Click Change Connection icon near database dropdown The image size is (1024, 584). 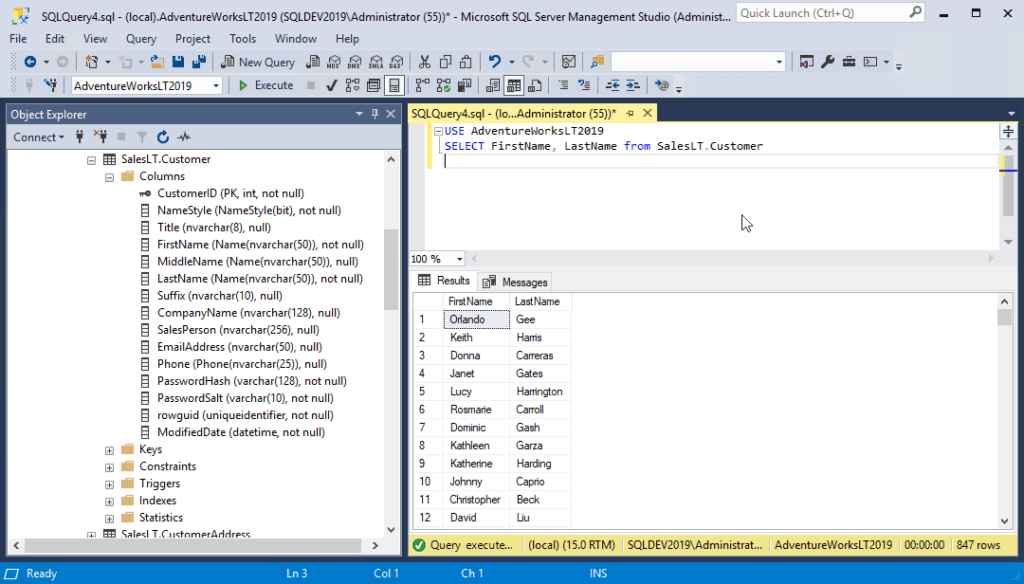tap(50, 86)
